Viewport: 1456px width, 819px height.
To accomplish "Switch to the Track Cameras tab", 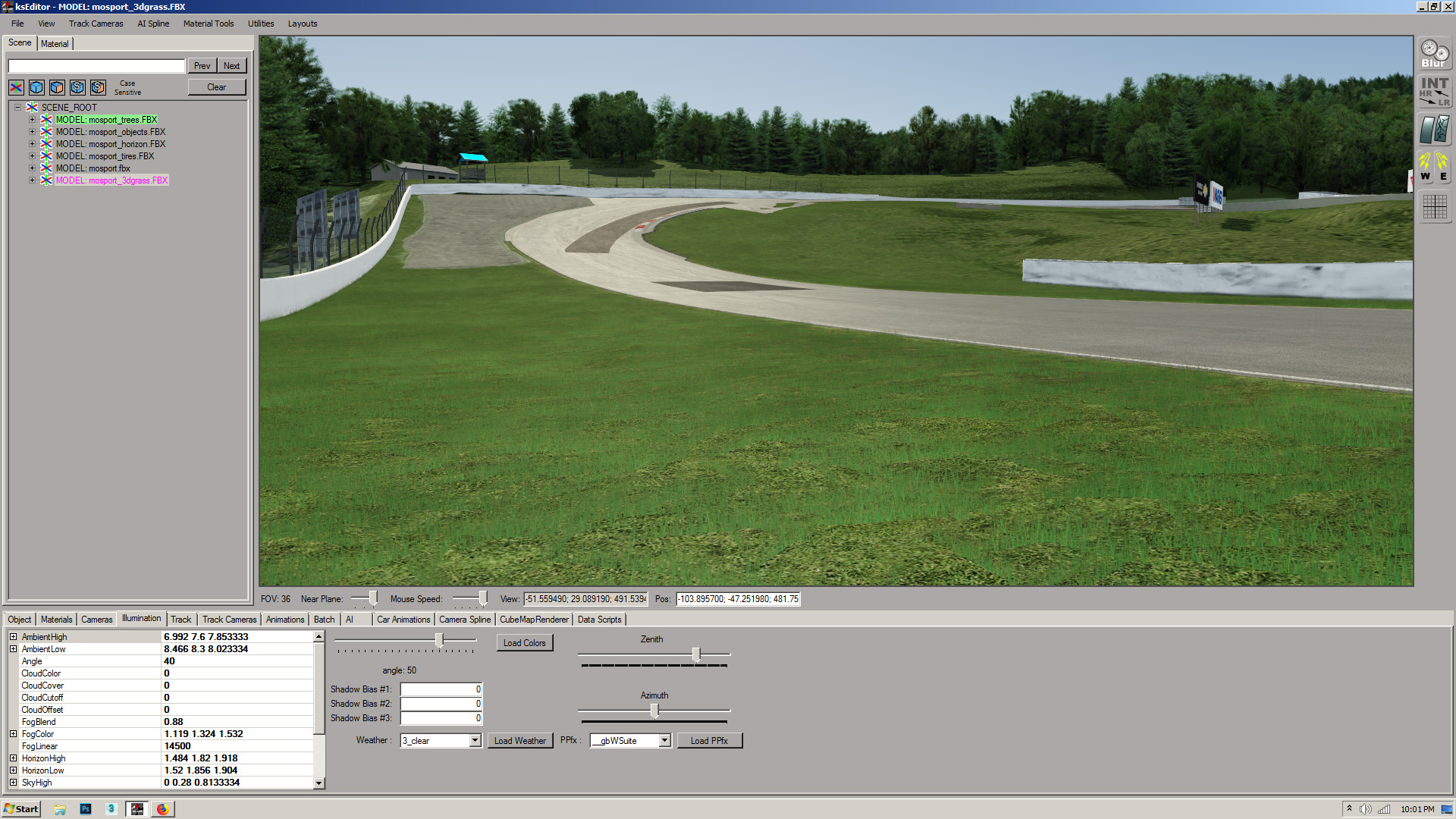I will point(229,620).
